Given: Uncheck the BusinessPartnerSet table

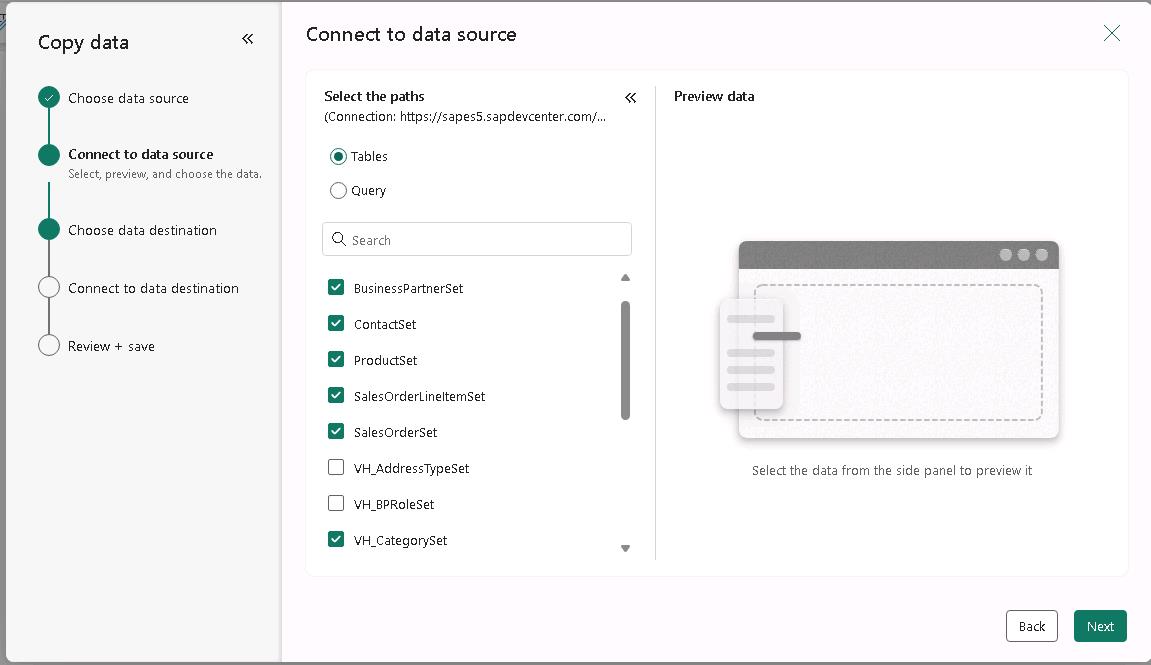Looking at the screenshot, I should (x=336, y=287).
